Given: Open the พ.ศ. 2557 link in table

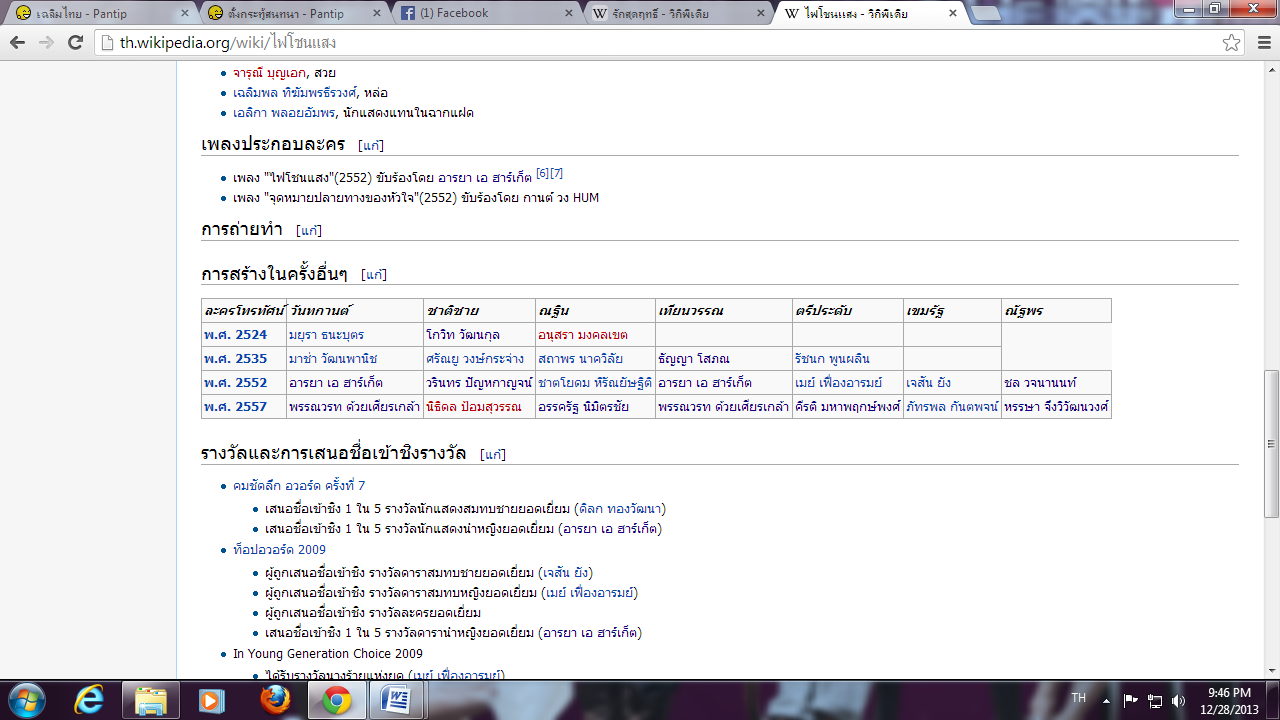Looking at the screenshot, I should point(235,407).
